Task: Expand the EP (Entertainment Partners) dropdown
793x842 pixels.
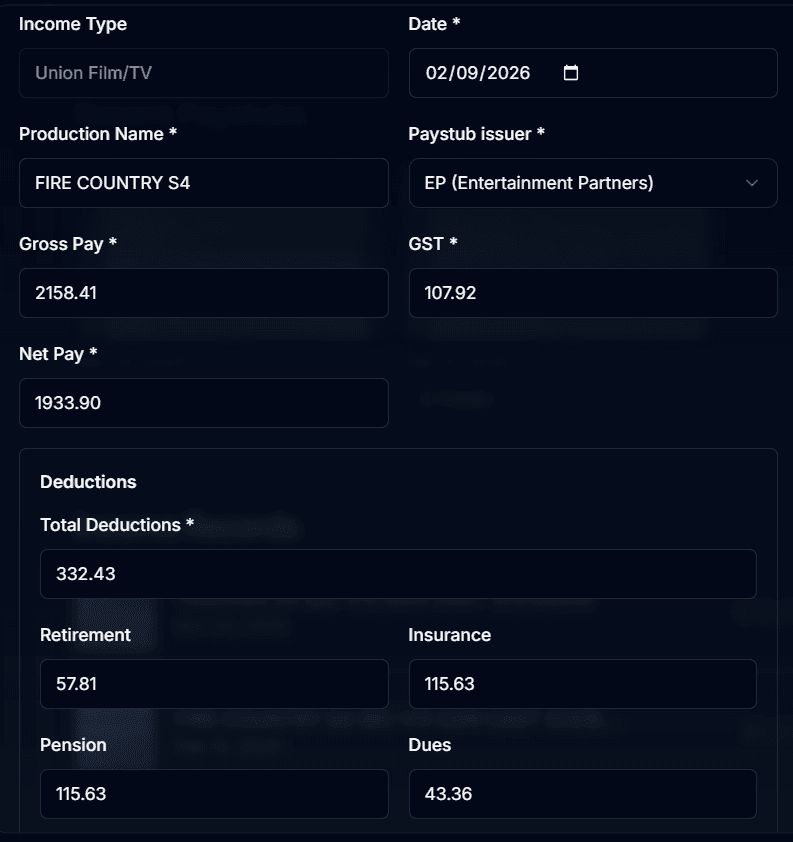Action: [593, 183]
